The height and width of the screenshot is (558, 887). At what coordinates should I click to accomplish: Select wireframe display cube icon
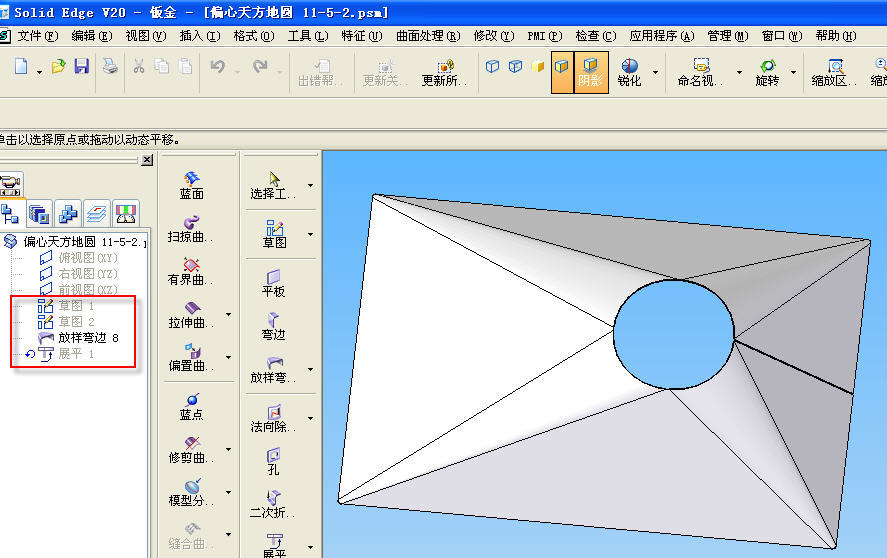(492, 66)
